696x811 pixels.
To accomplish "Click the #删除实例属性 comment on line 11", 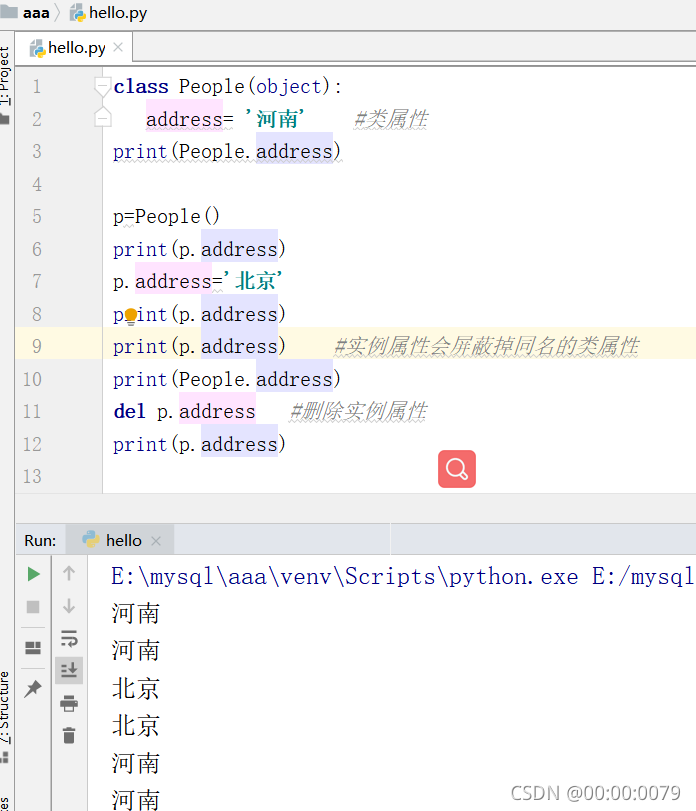I will (358, 412).
